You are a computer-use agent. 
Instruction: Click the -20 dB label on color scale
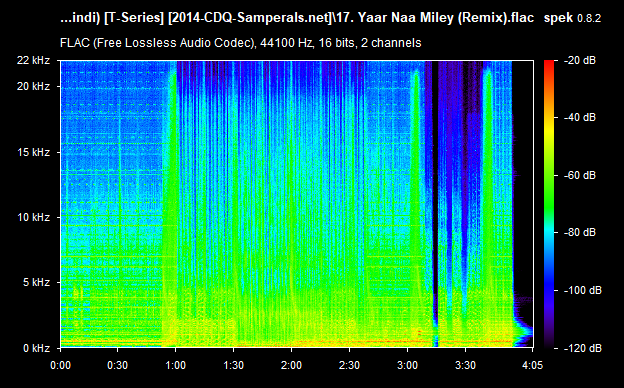click(580, 60)
